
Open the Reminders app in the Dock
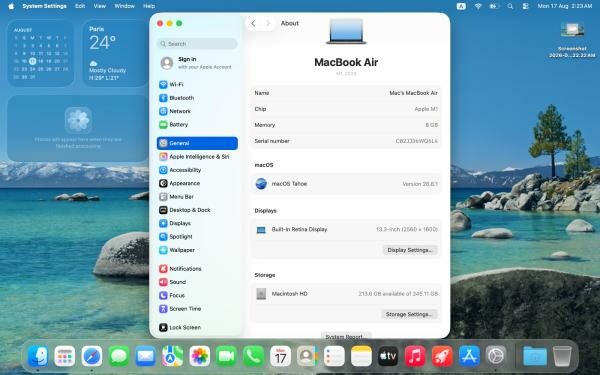point(334,356)
